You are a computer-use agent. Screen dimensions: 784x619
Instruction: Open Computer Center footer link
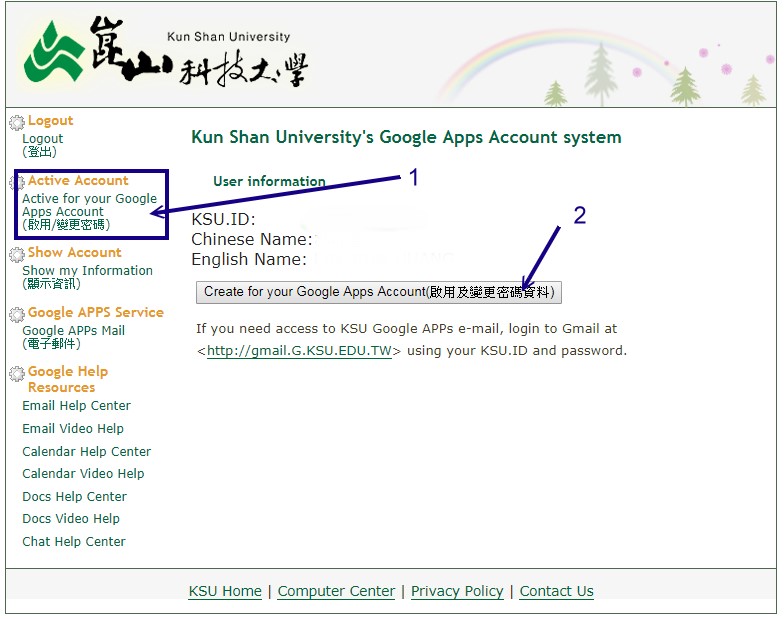336,591
